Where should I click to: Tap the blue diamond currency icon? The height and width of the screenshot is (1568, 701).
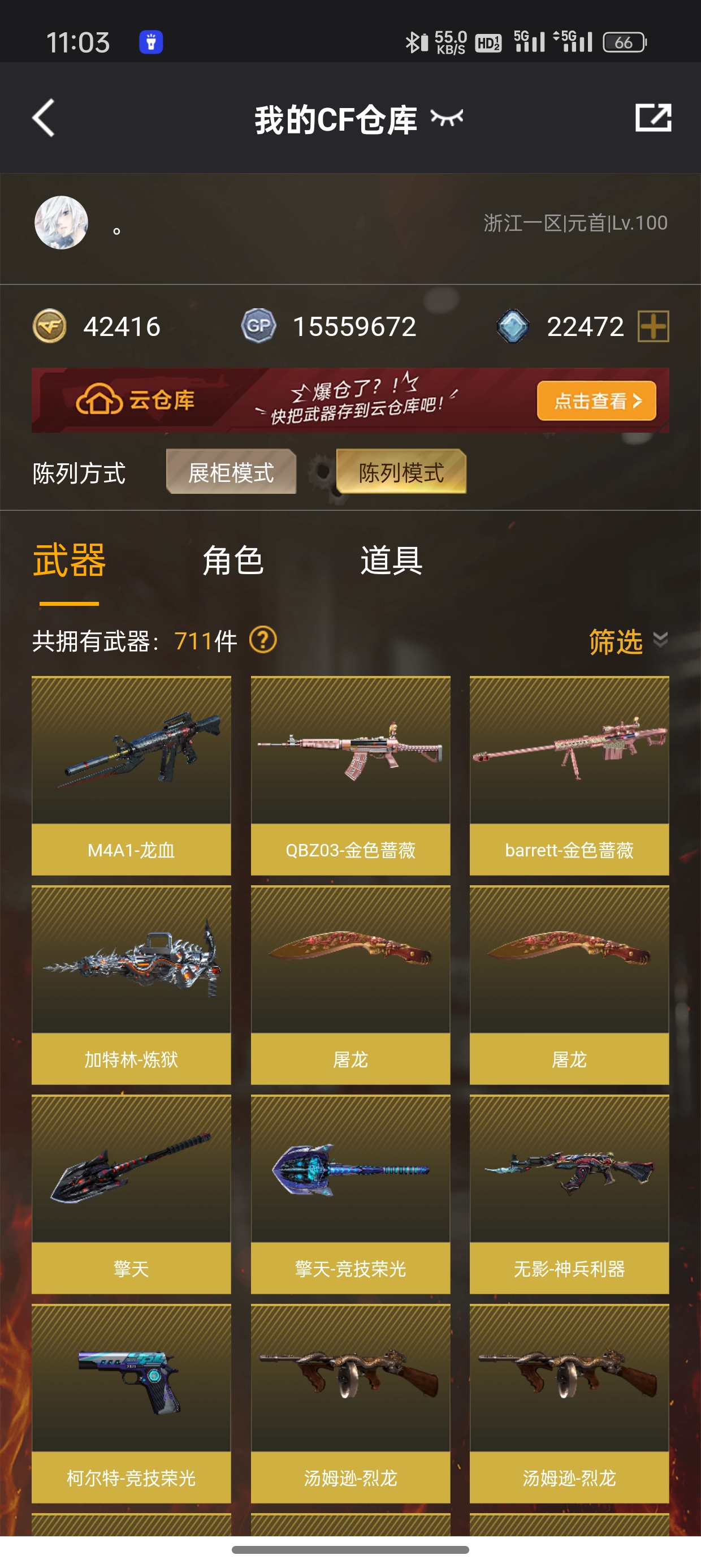pos(512,326)
